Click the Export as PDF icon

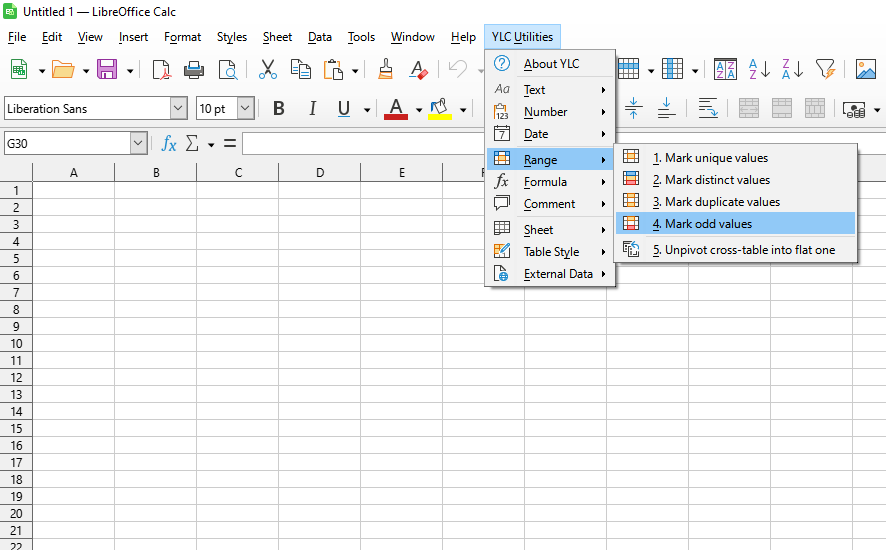[161, 69]
